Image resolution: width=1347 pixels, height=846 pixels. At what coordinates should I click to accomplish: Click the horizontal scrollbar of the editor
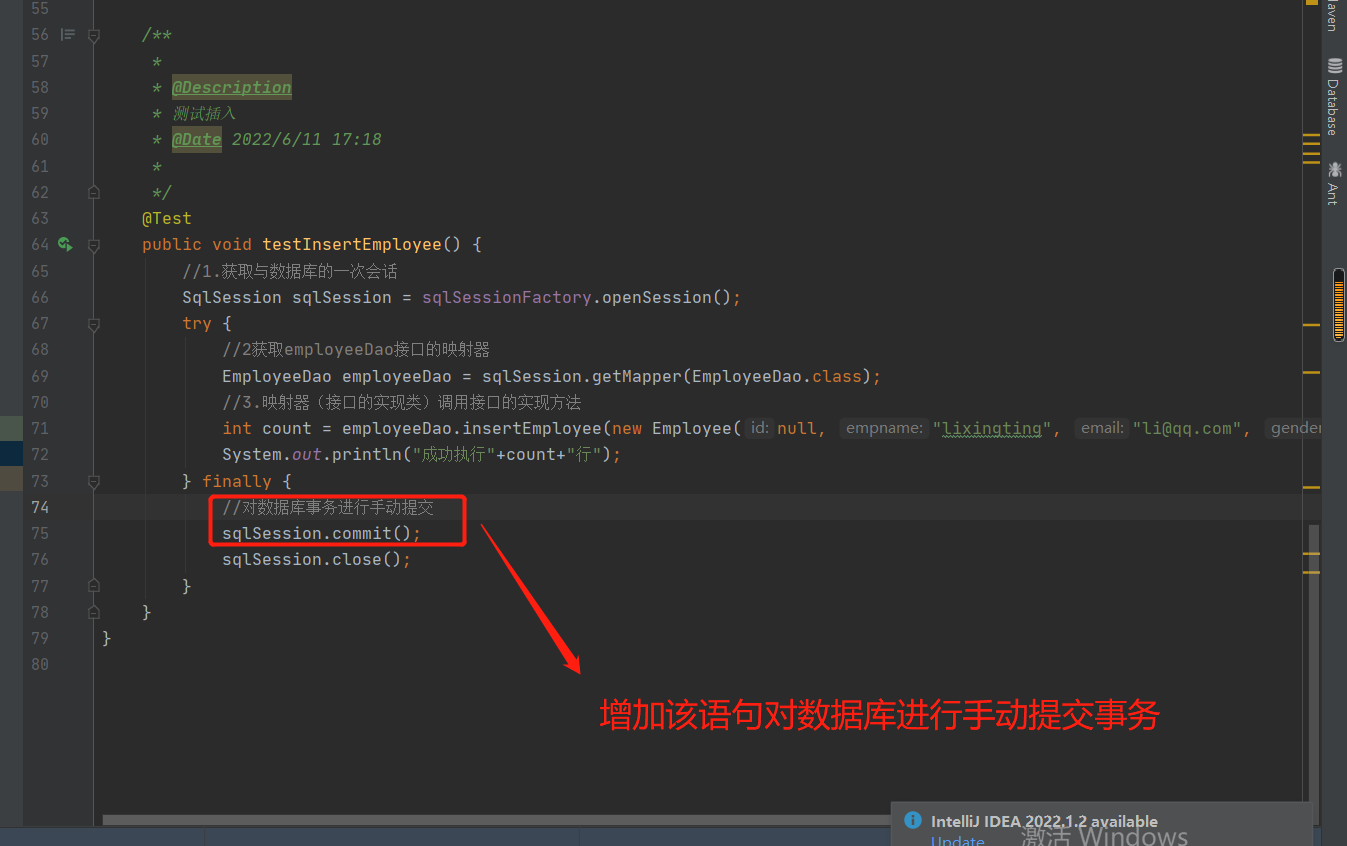[x=496, y=820]
